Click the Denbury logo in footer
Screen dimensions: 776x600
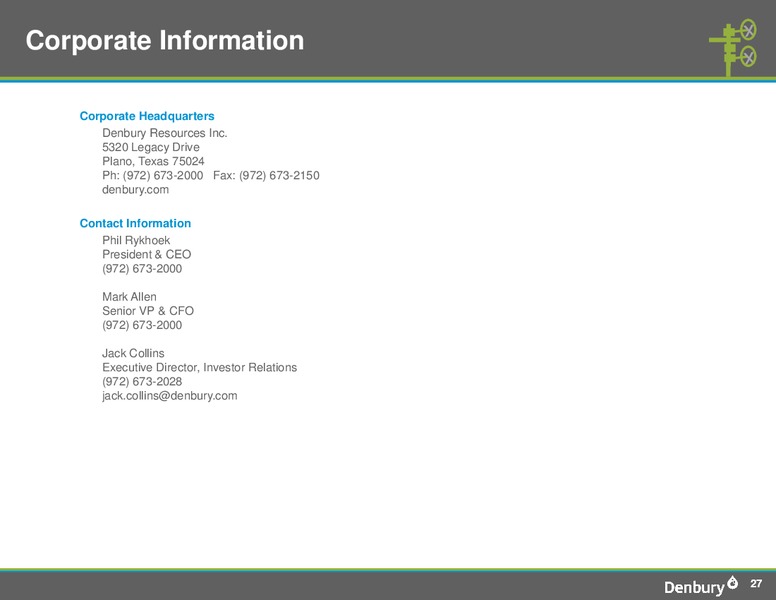[x=701, y=585]
